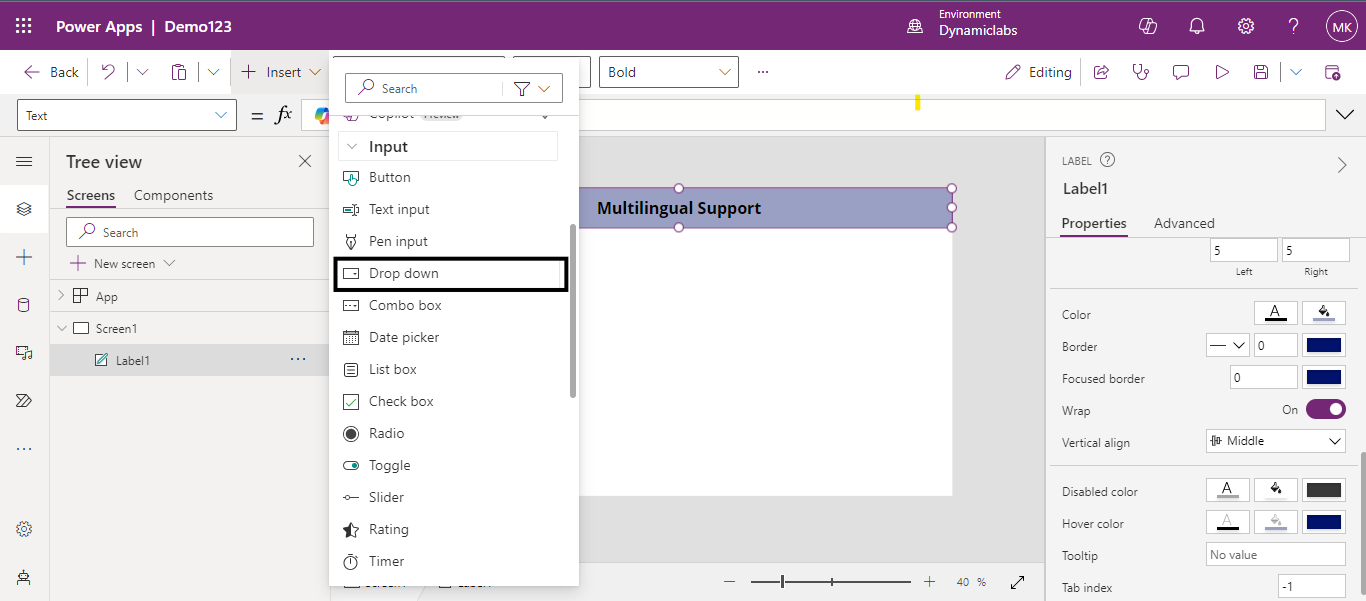
Task: Expand the App tree node
Action: click(x=61, y=296)
